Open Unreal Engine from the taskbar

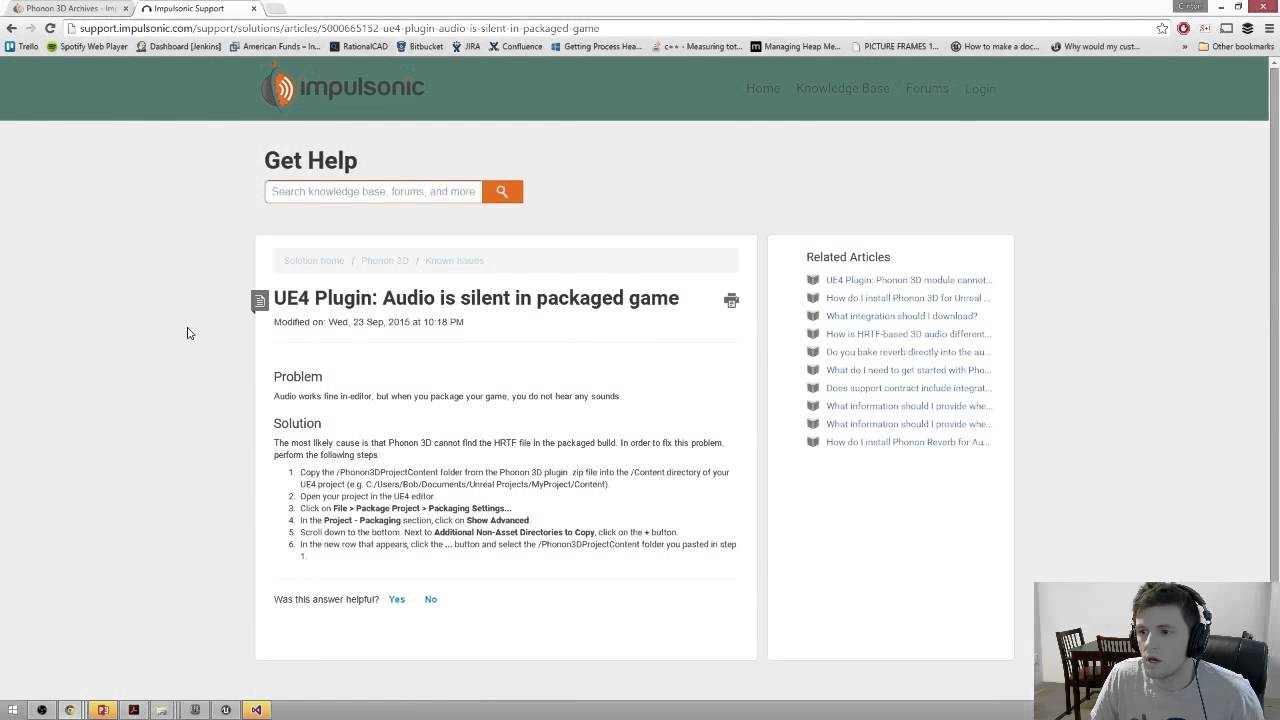226,710
